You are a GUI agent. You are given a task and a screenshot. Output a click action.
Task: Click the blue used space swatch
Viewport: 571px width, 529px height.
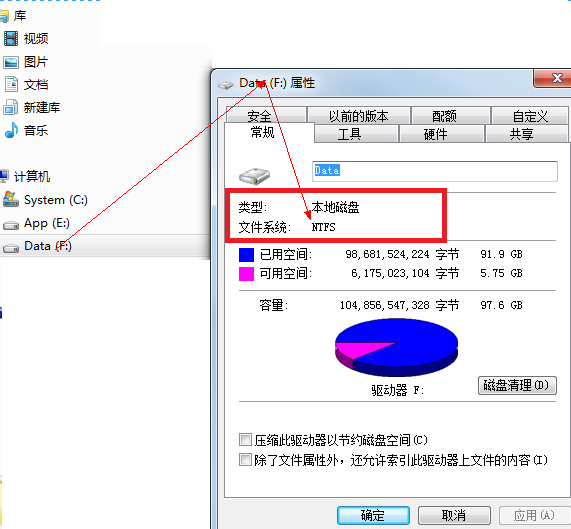pos(246,254)
